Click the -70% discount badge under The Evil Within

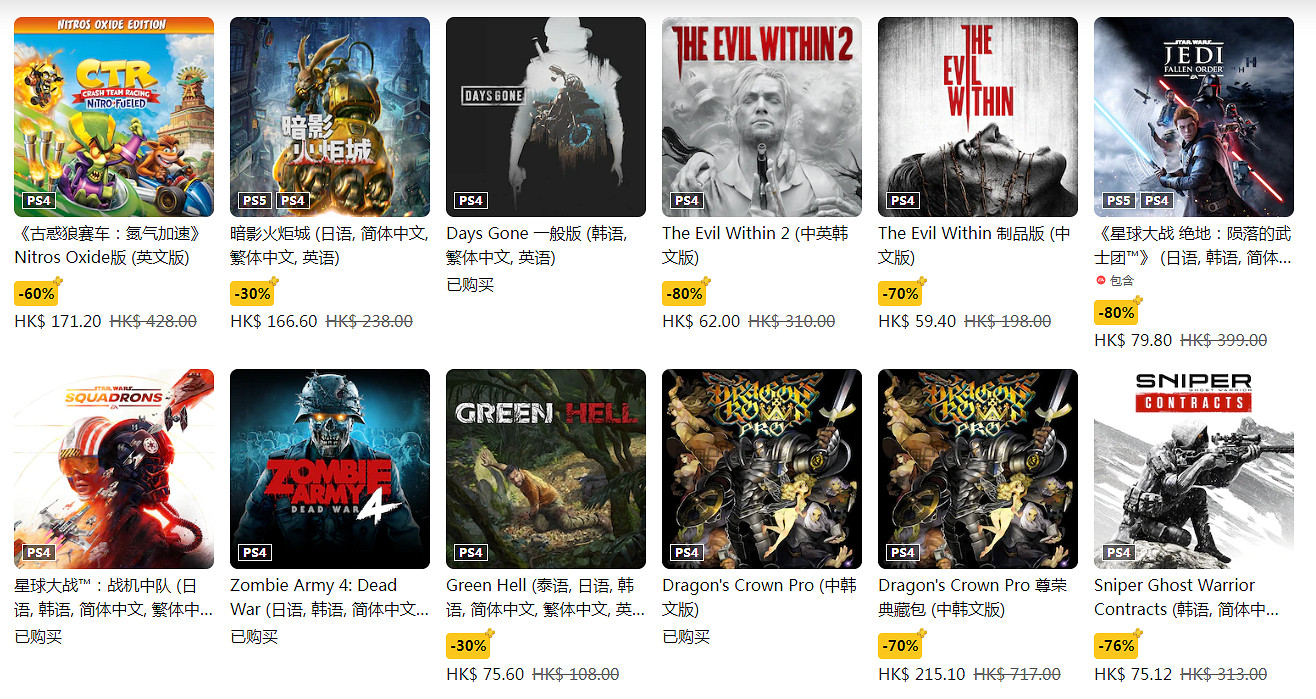[x=899, y=293]
